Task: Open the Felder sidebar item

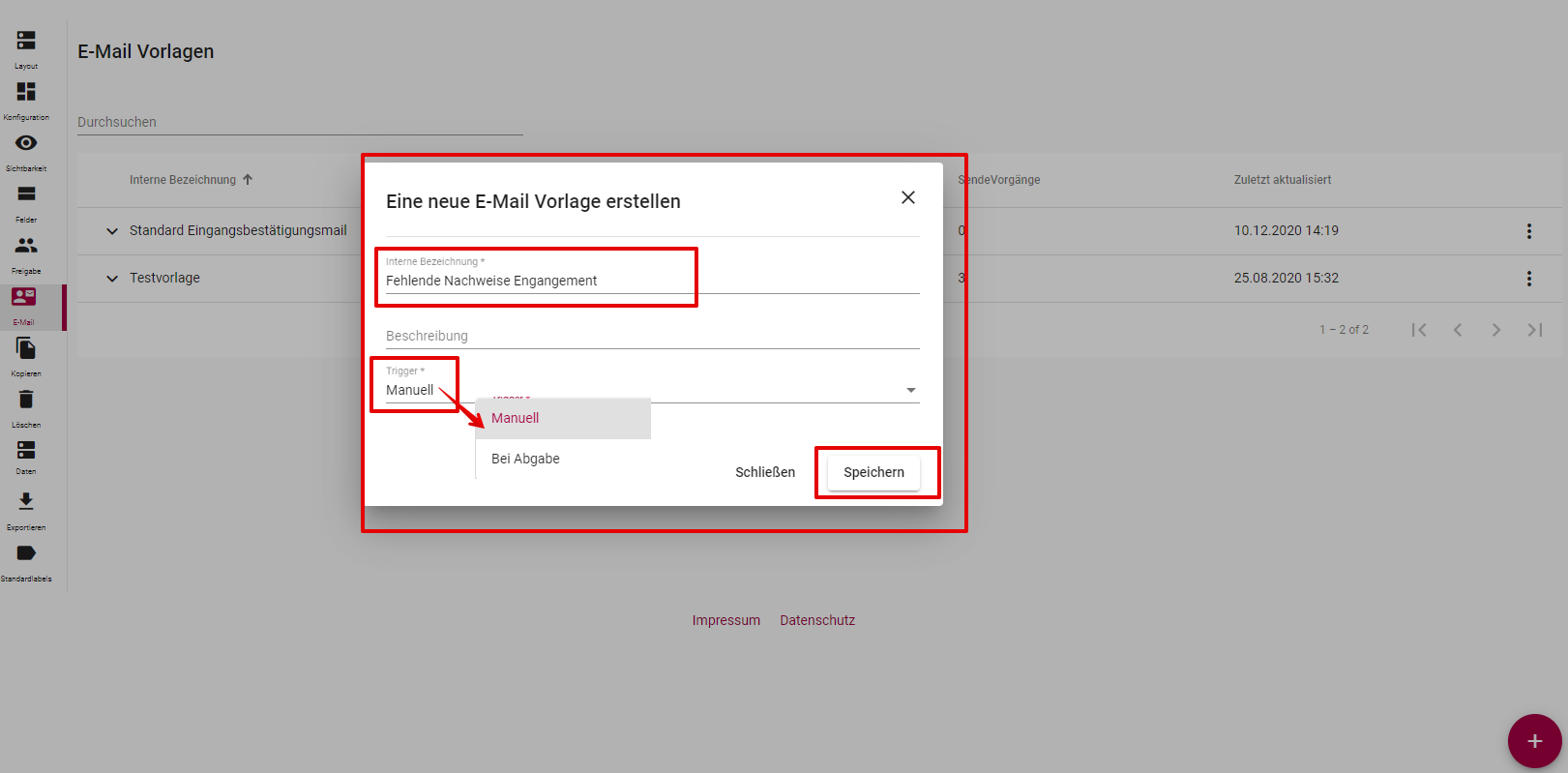Action: point(26,203)
